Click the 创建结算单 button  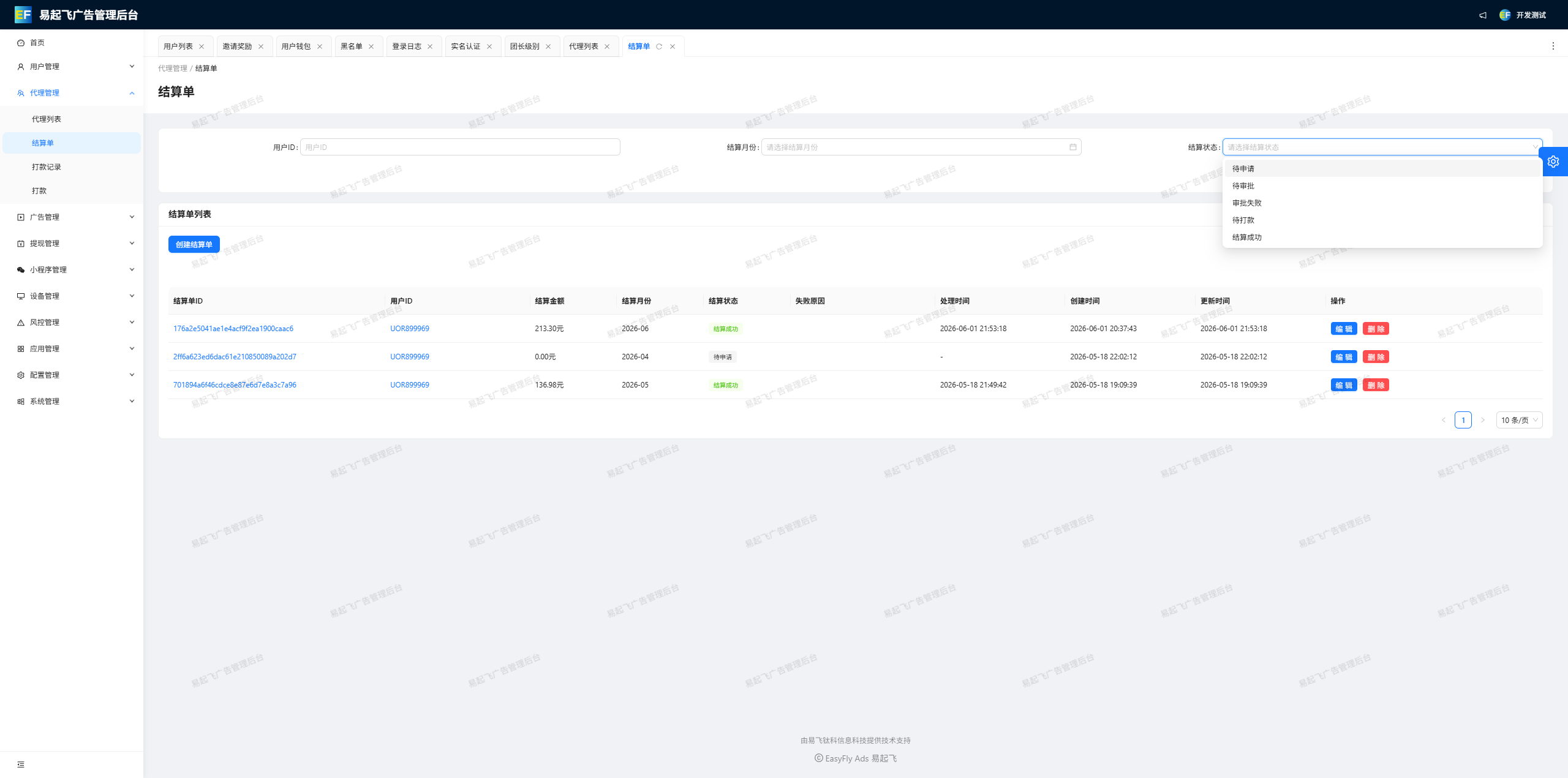(x=194, y=245)
